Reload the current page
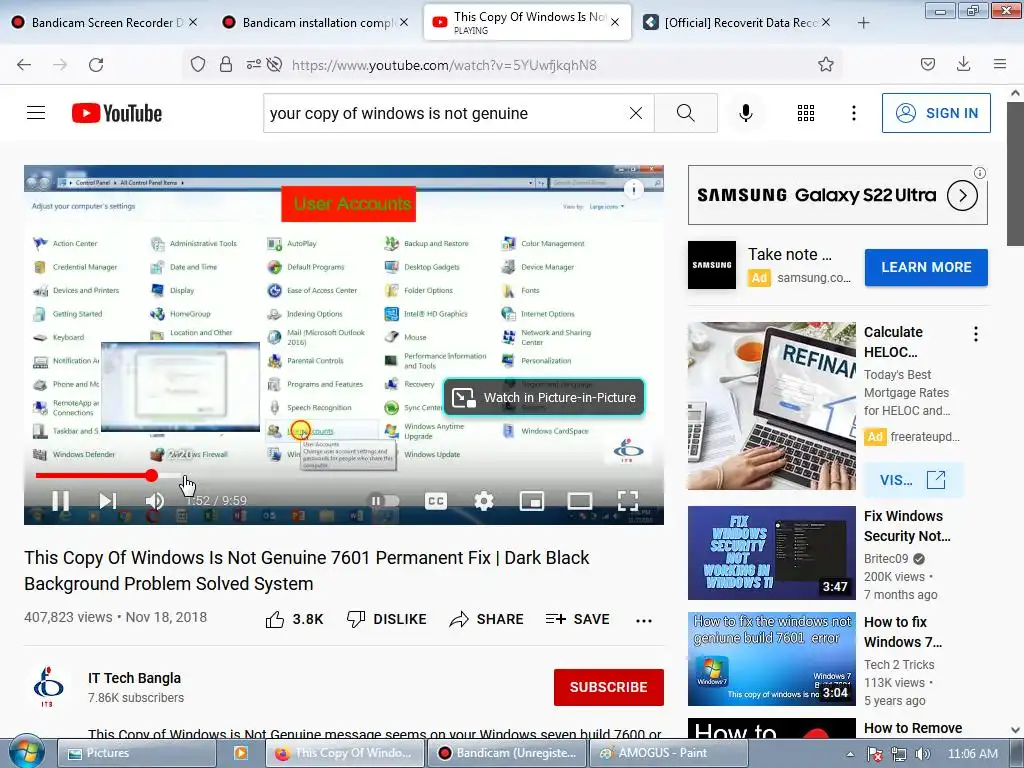The width and height of the screenshot is (1024, 768). click(x=96, y=65)
